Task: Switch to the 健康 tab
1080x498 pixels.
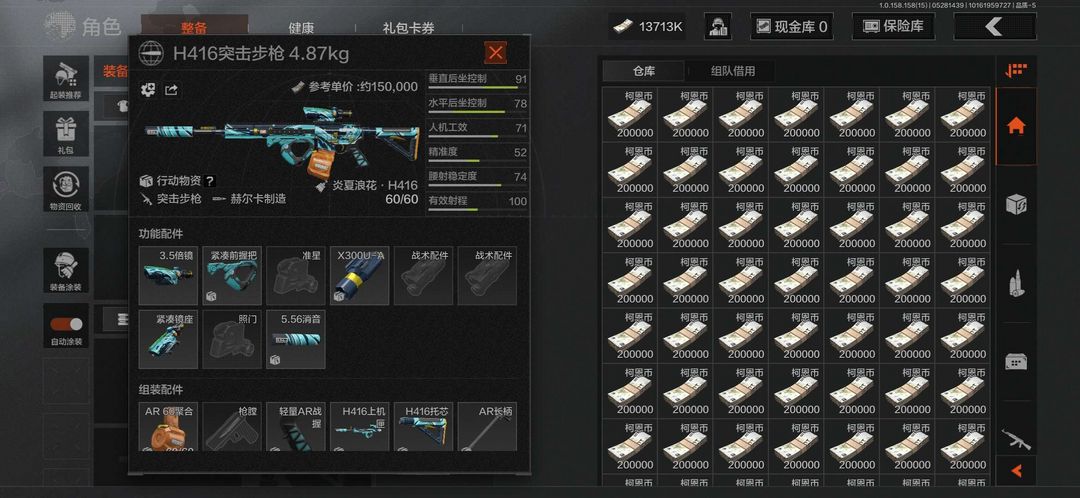Action: click(x=301, y=28)
